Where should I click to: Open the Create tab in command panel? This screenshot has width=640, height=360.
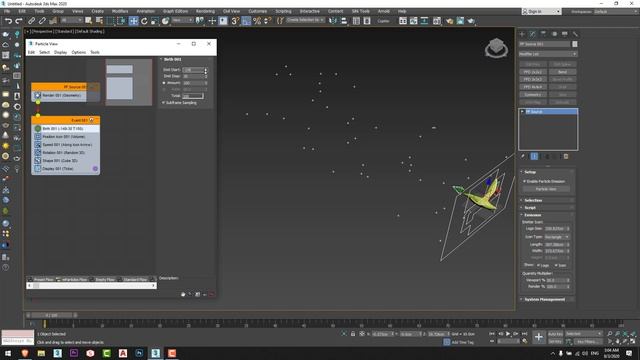click(x=522, y=34)
